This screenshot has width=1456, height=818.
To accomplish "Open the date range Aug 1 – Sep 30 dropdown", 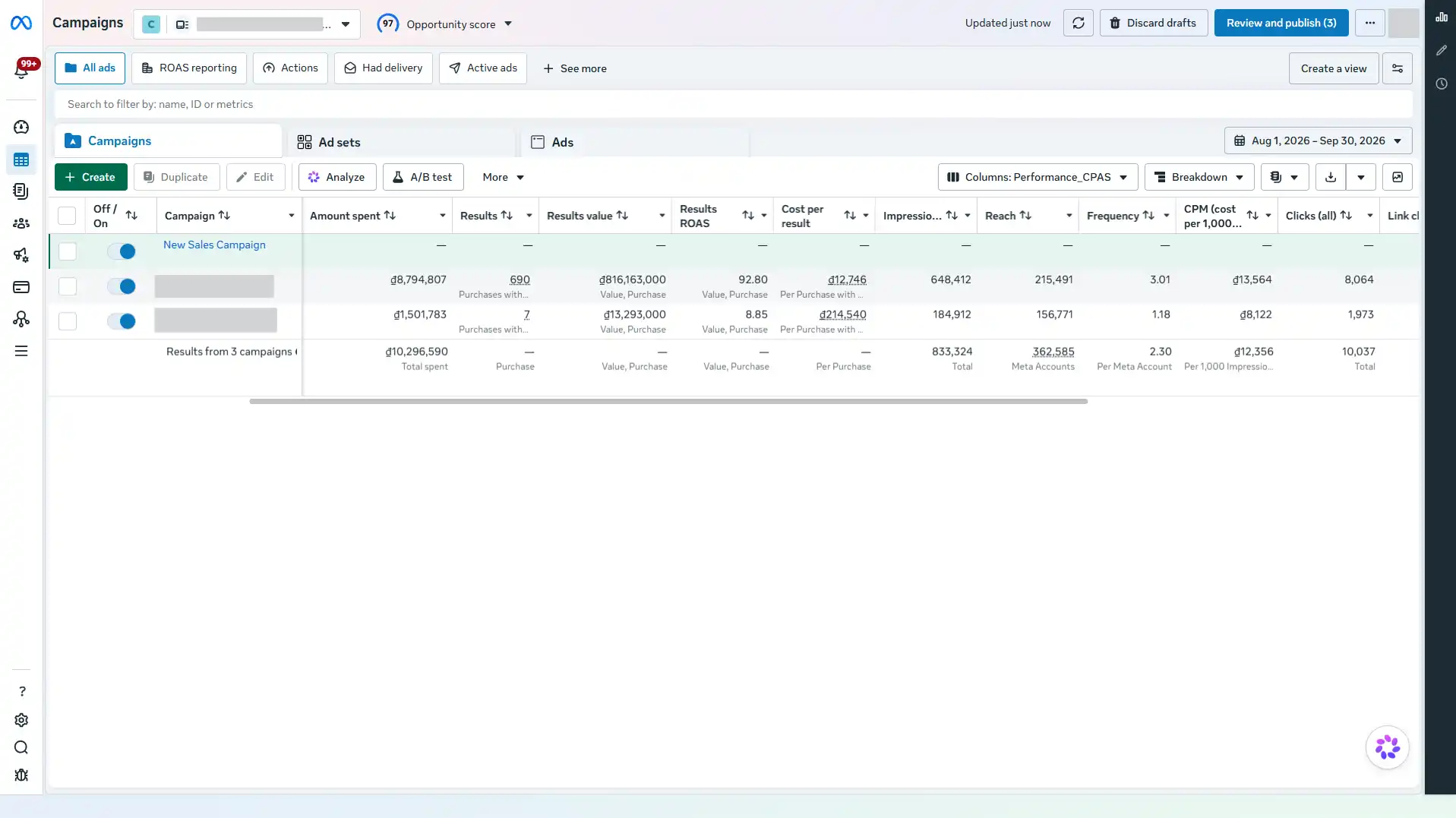I will pos(1318,141).
